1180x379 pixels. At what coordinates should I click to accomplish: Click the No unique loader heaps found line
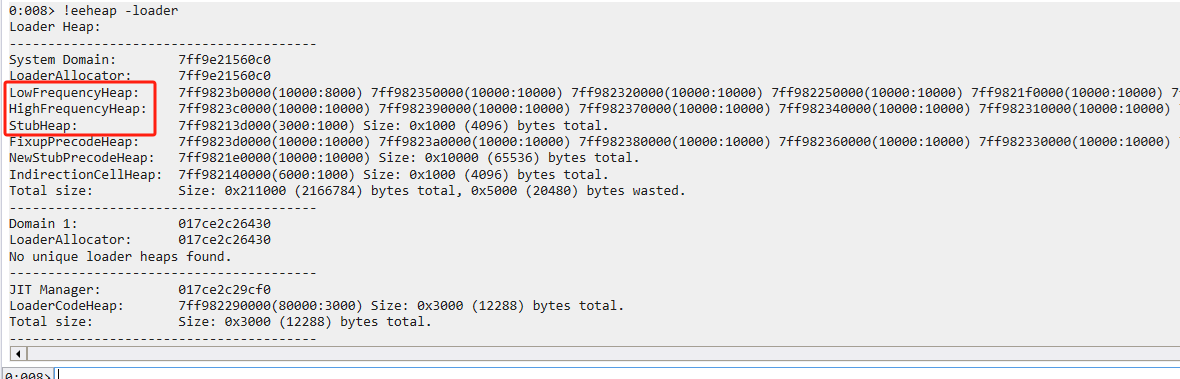[x=120, y=256]
